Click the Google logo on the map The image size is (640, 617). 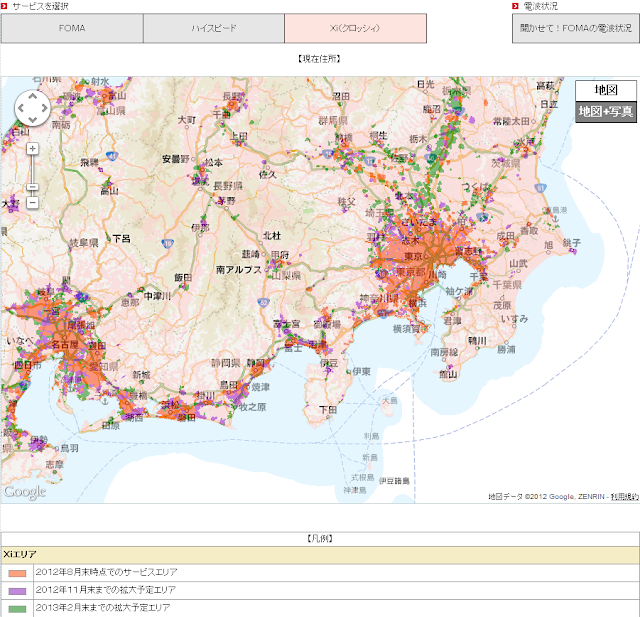25,492
